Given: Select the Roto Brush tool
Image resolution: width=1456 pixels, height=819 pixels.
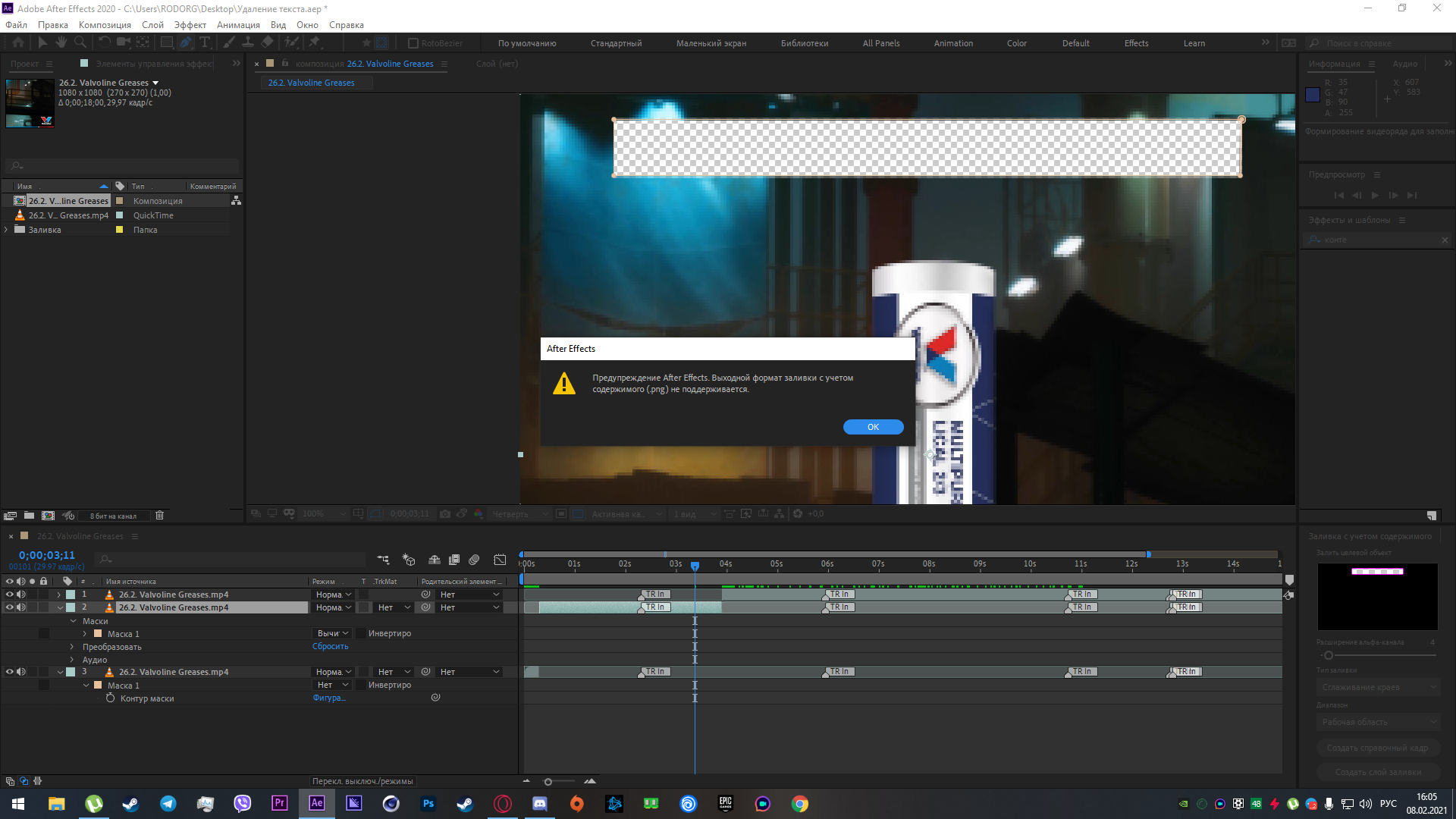Looking at the screenshot, I should 291,42.
